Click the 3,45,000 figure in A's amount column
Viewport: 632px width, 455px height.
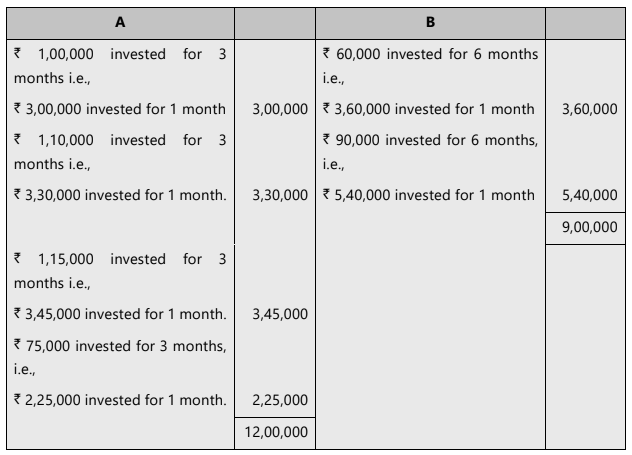(281, 314)
